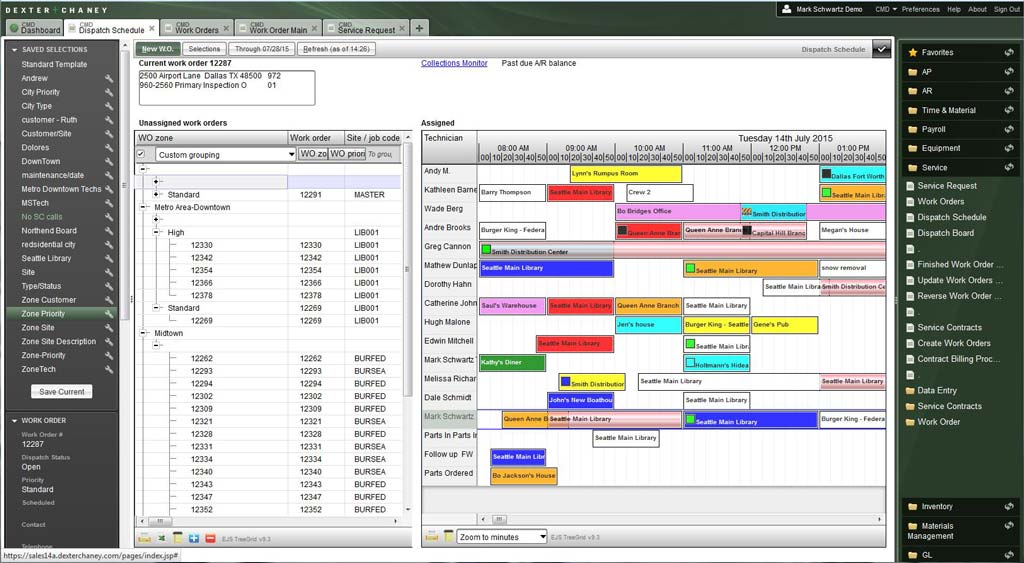Click the wrench icon next to City Priority
1024x563 pixels.
click(x=109, y=92)
